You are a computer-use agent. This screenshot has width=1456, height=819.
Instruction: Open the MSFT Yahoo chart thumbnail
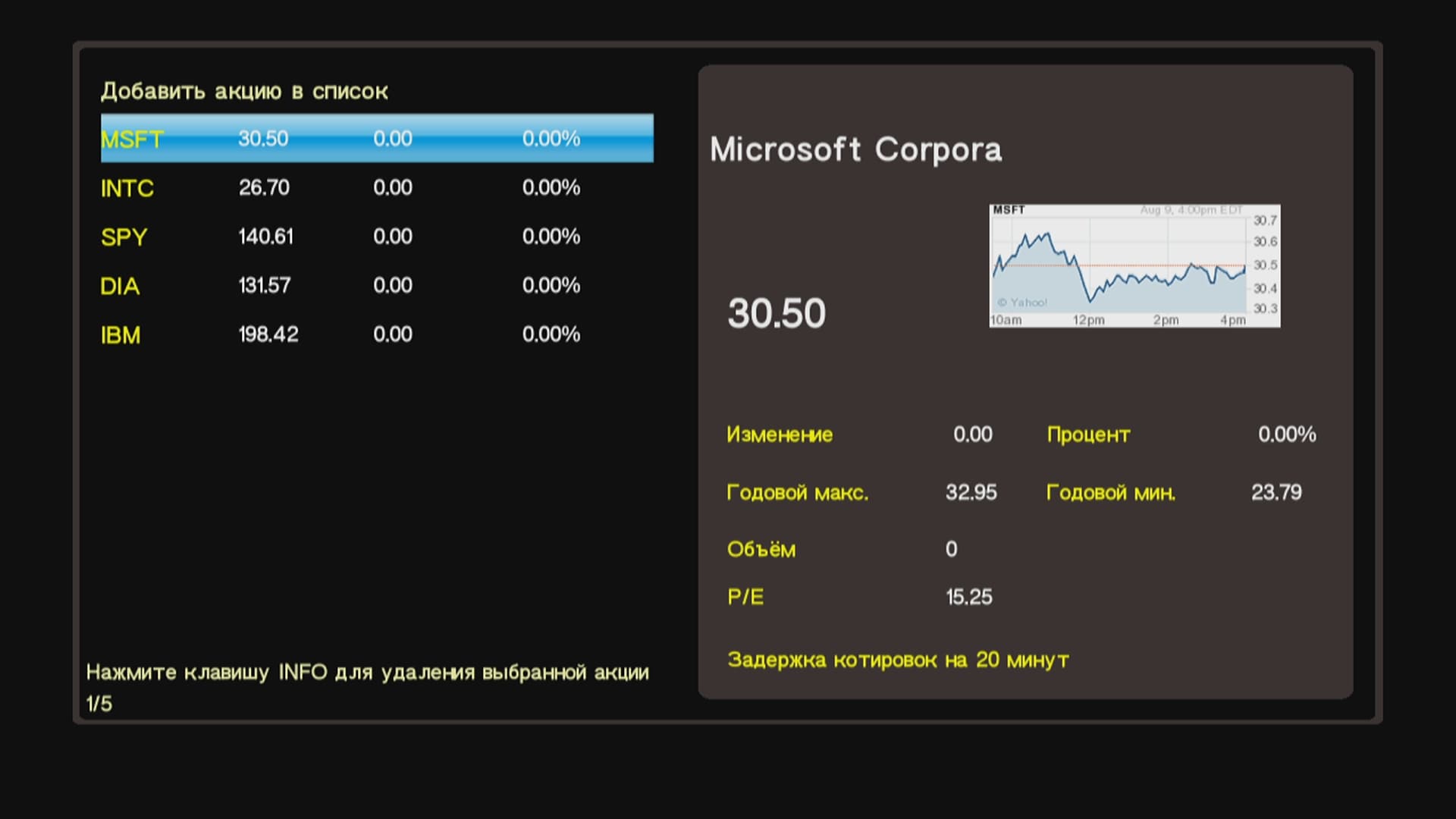point(1134,265)
